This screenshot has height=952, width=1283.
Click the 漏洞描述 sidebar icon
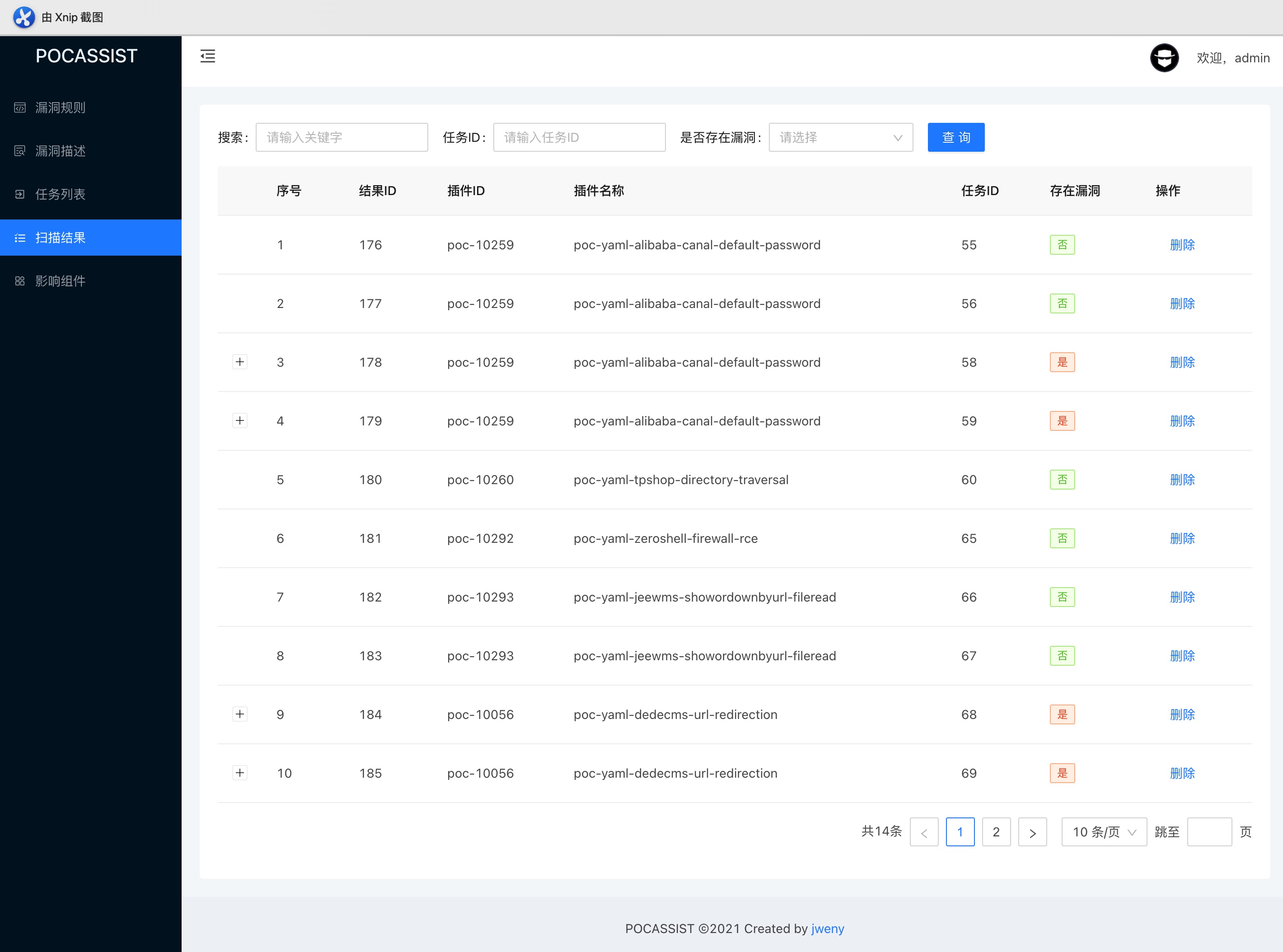pos(20,151)
